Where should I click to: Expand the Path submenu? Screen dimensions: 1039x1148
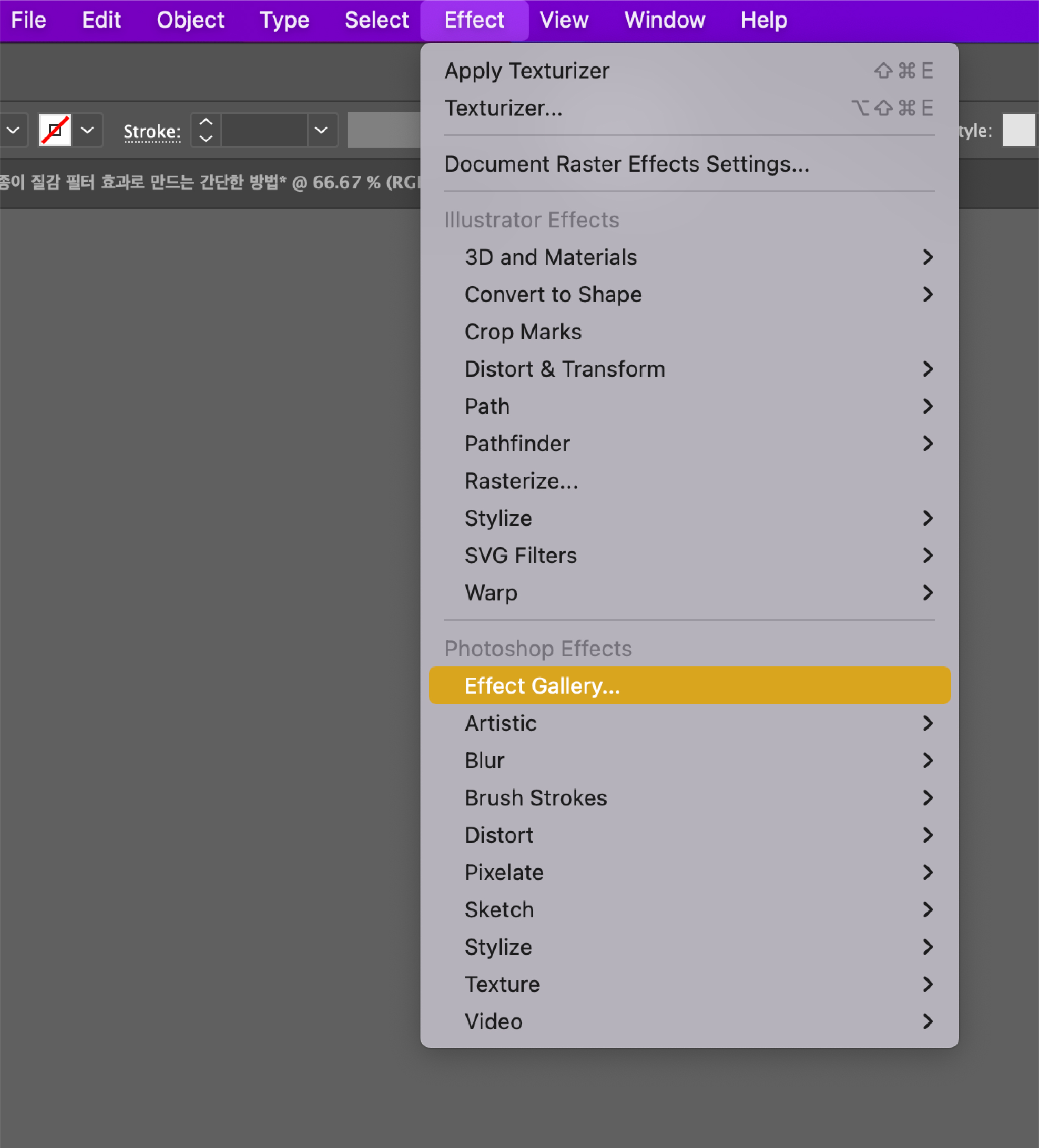[689, 406]
